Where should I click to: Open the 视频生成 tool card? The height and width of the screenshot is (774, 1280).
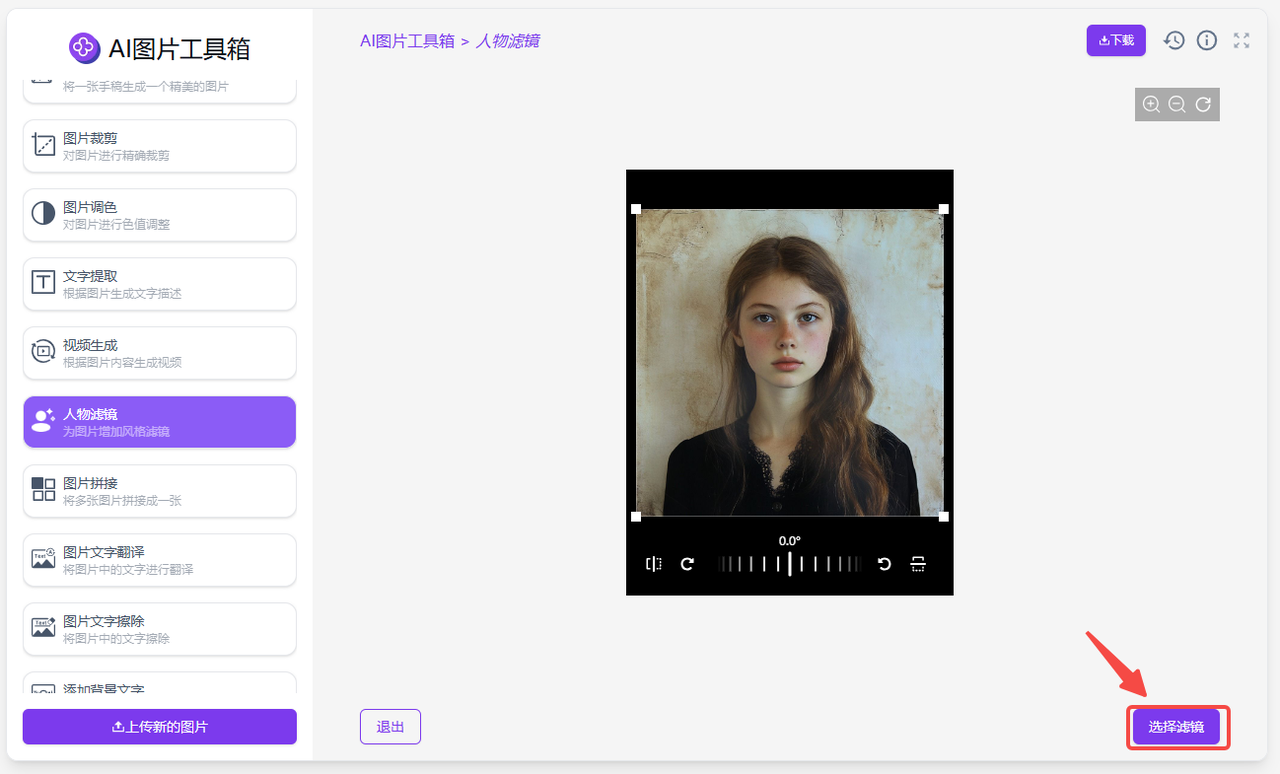[160, 353]
